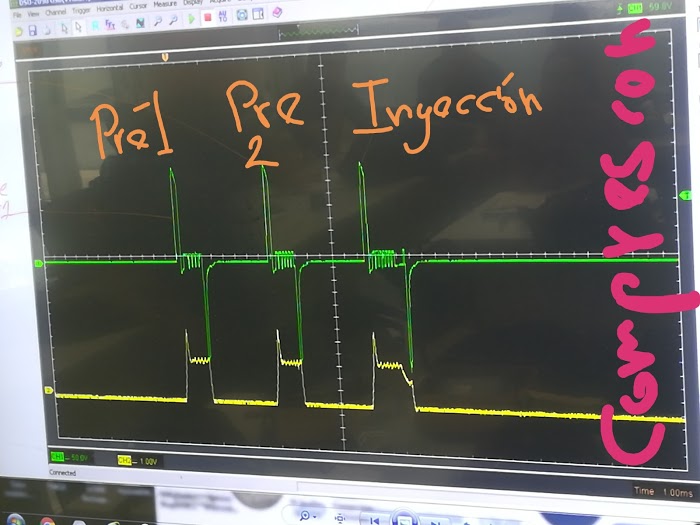The width and height of the screenshot is (700, 525).
Task: Click the open file toolbar icon
Action: (17, 31)
